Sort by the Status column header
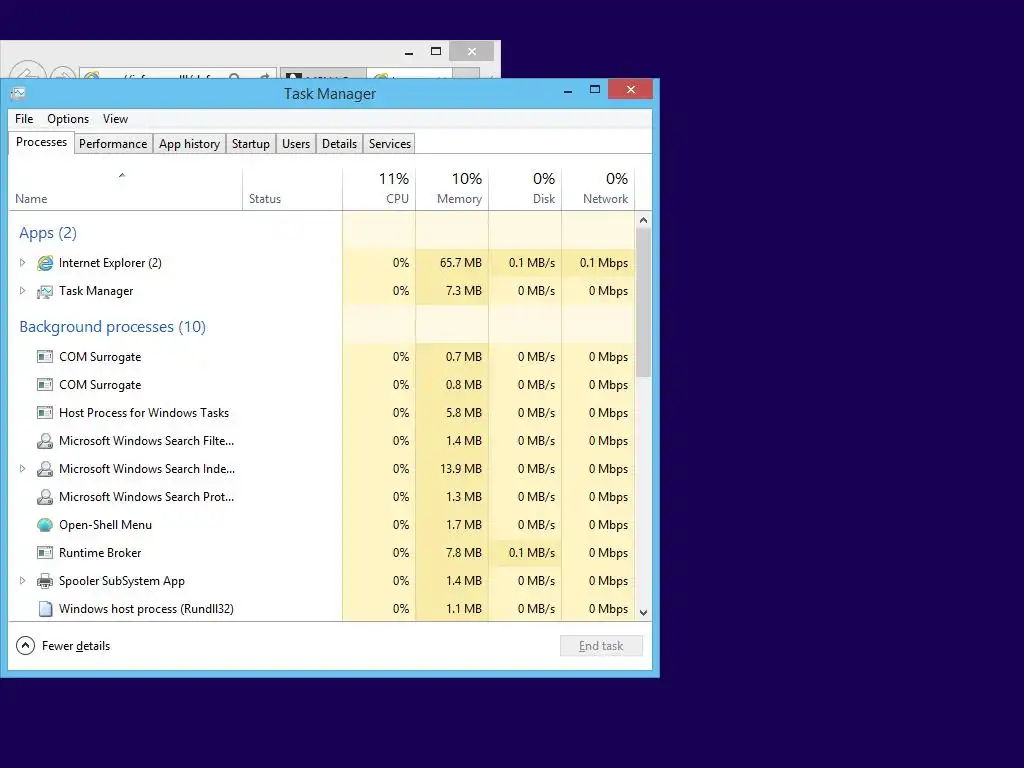Image resolution: width=1024 pixels, height=768 pixels. coord(293,189)
